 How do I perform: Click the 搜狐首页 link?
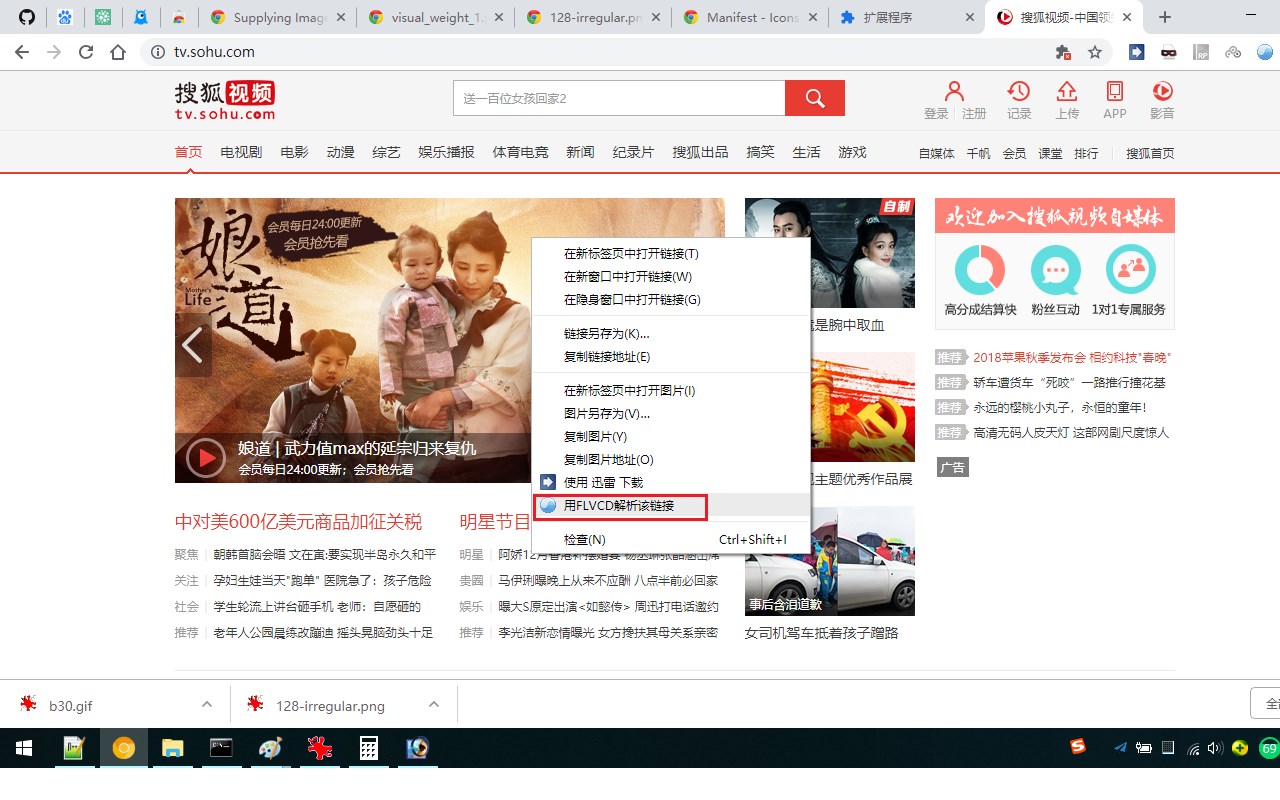(x=1150, y=153)
